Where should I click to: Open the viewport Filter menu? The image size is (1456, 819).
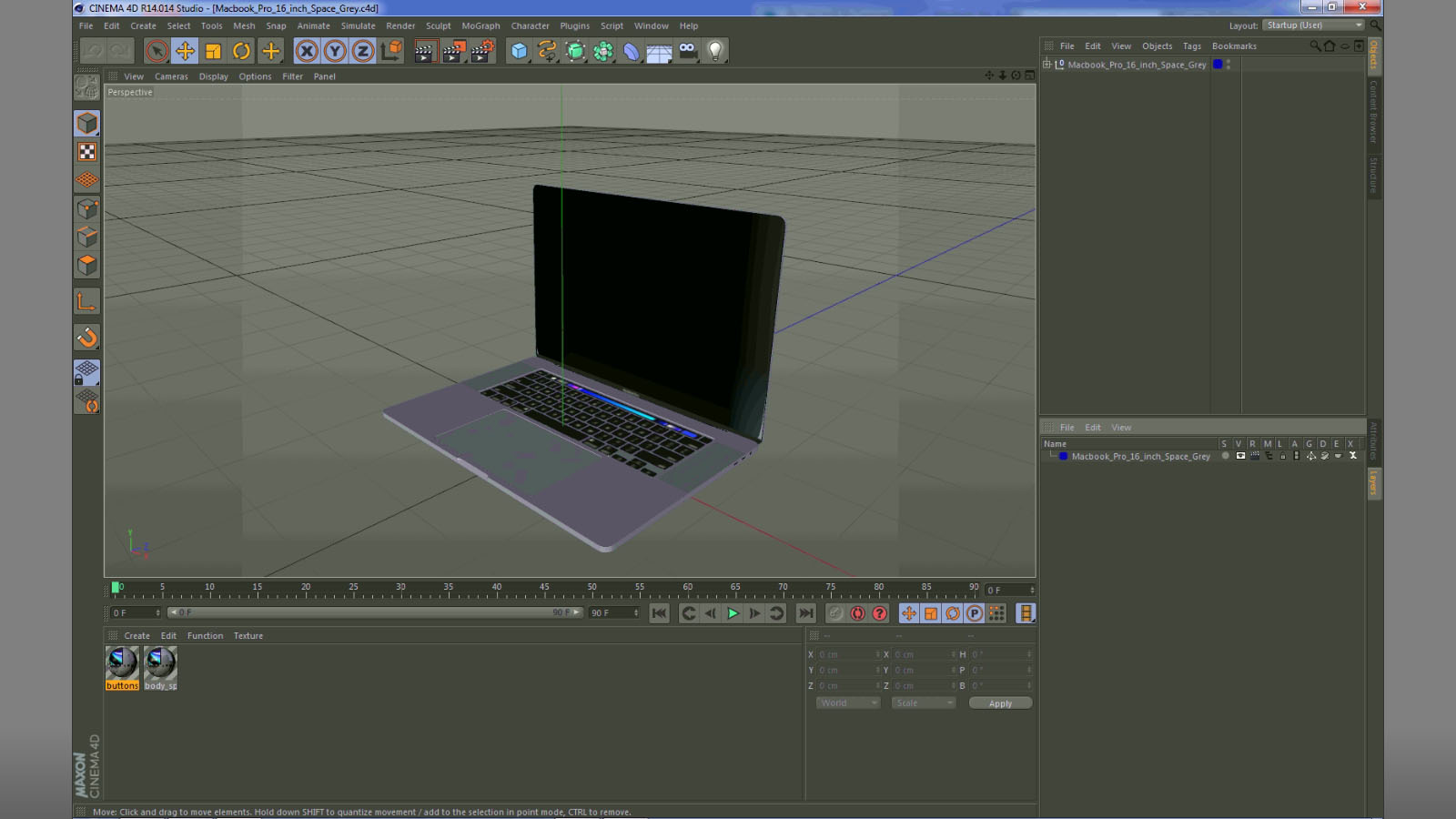292,76
